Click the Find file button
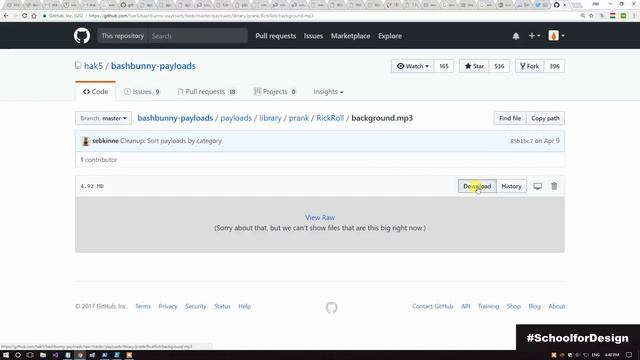The height and width of the screenshot is (360, 640). click(510, 118)
